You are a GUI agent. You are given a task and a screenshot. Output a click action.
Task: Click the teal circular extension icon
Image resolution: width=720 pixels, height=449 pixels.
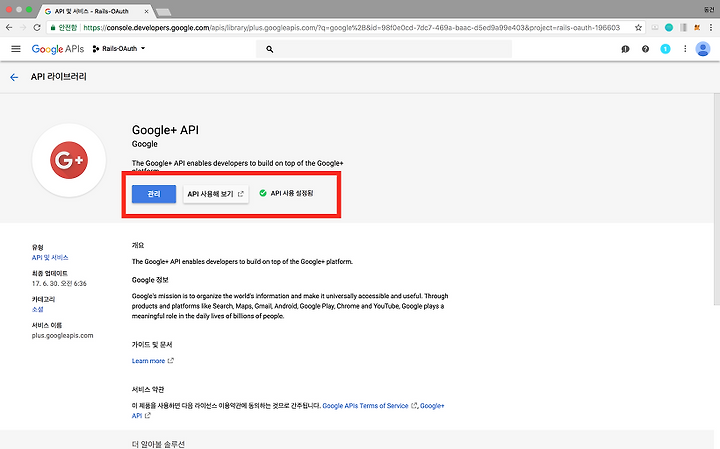pyautogui.click(x=669, y=28)
